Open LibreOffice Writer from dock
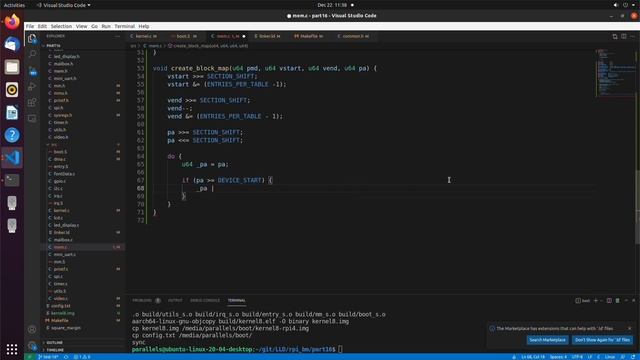 (x=12, y=113)
